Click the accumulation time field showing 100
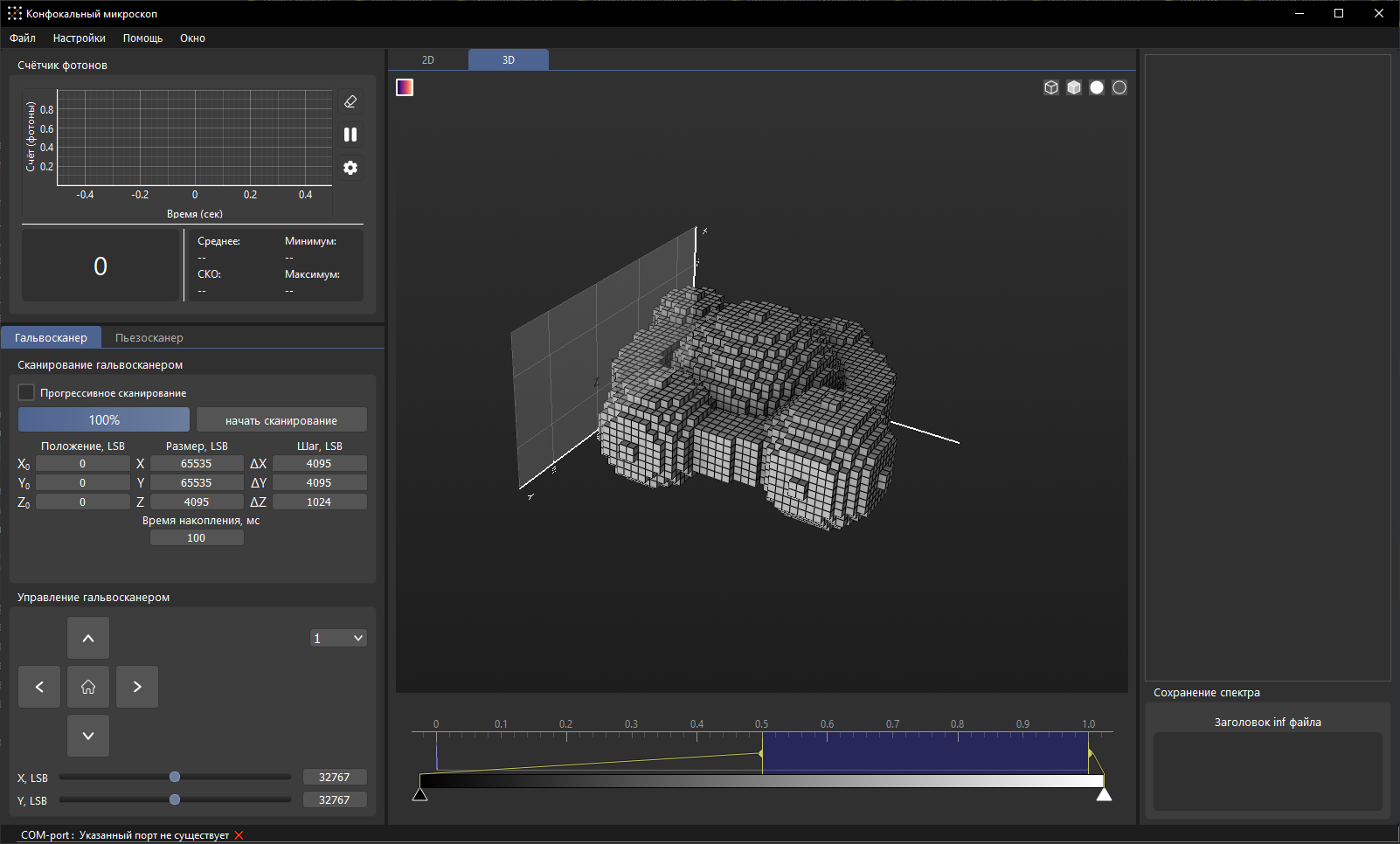 pos(197,538)
